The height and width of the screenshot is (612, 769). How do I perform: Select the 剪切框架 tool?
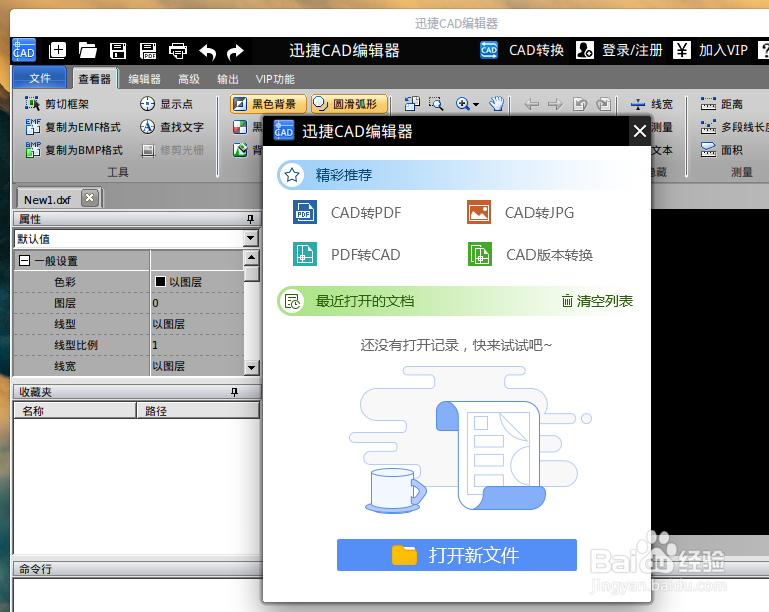[x=57, y=104]
